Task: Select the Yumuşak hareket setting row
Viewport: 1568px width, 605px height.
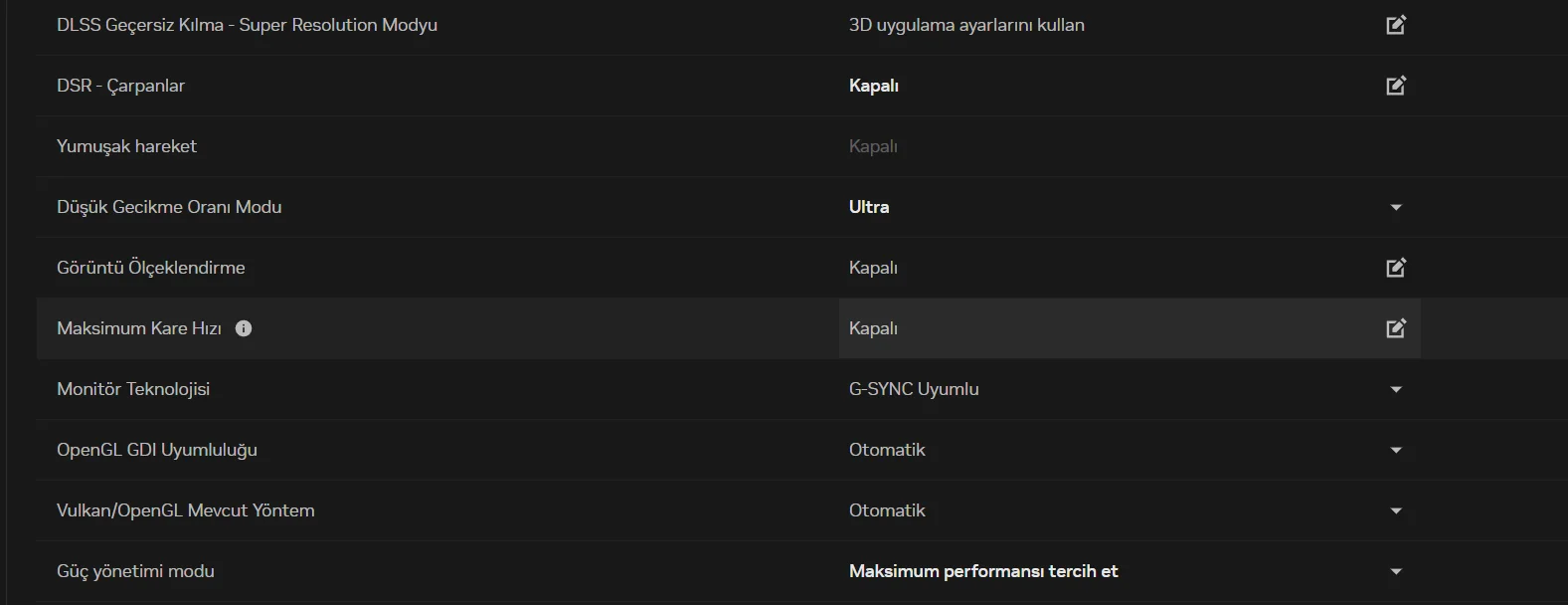Action: (x=127, y=146)
